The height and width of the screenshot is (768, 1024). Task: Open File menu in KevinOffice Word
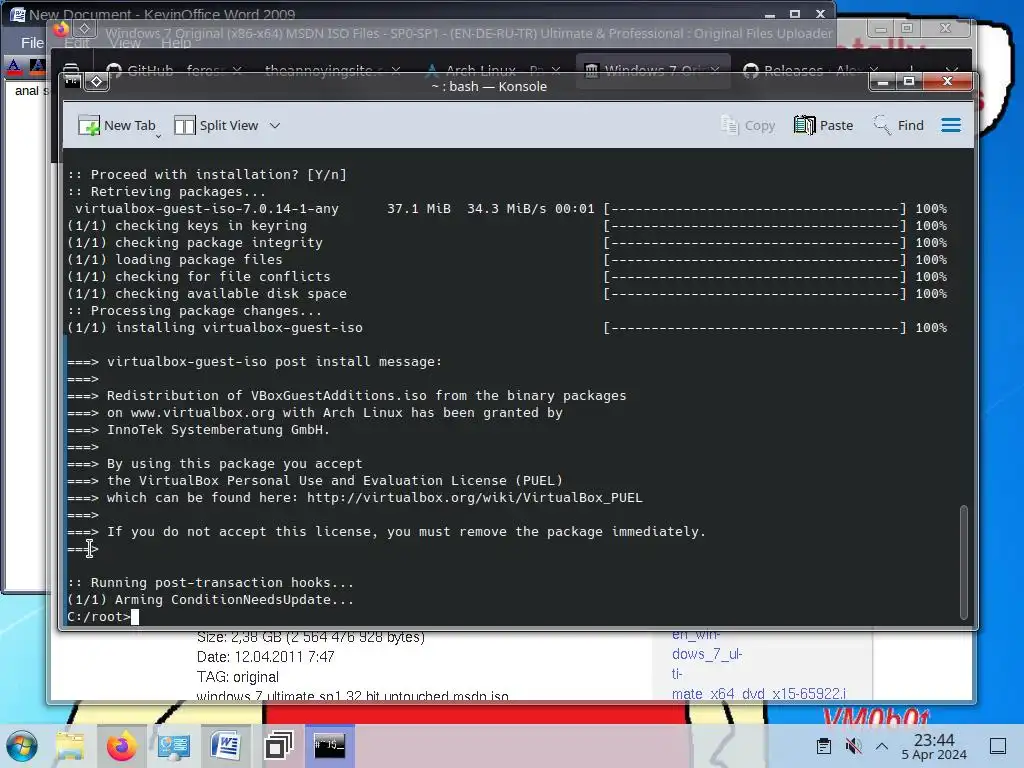pos(32,43)
